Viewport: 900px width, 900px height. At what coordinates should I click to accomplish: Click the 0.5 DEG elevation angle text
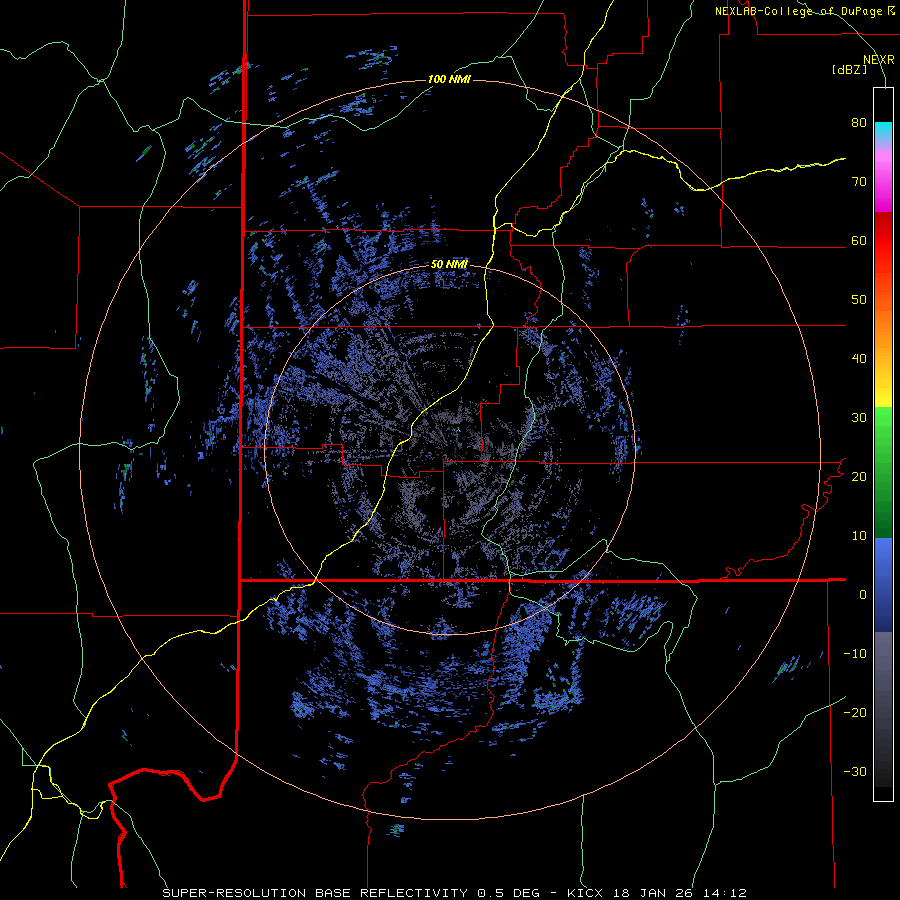(508, 893)
